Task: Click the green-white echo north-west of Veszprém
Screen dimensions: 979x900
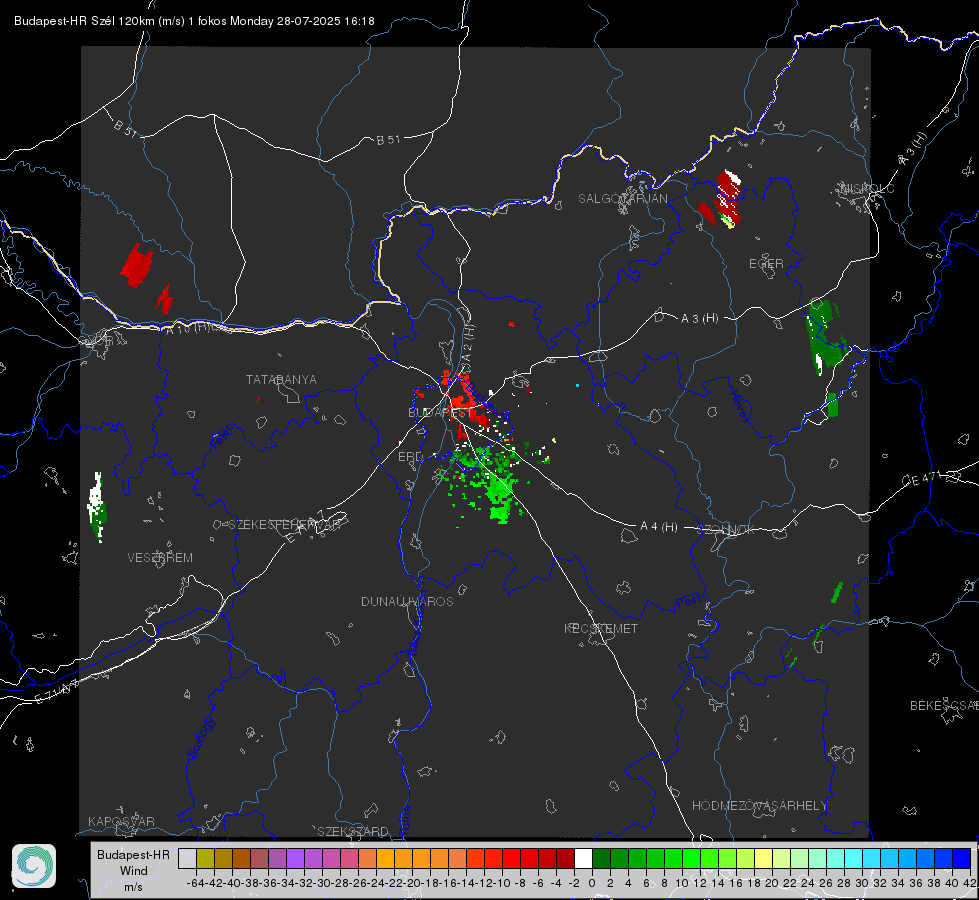Action: point(97,507)
